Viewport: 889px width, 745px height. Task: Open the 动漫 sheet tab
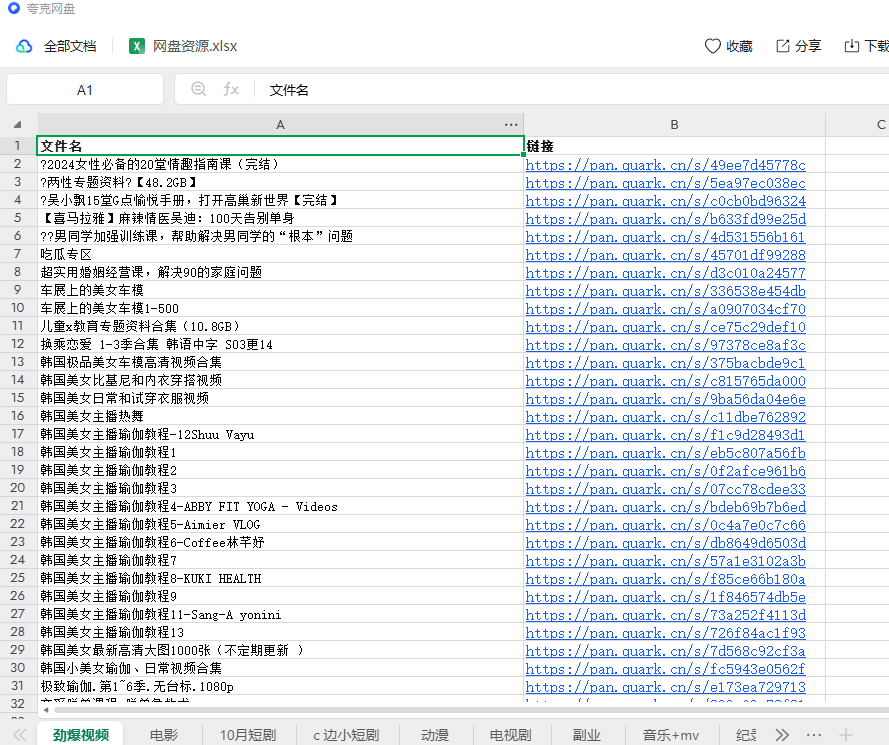[434, 735]
